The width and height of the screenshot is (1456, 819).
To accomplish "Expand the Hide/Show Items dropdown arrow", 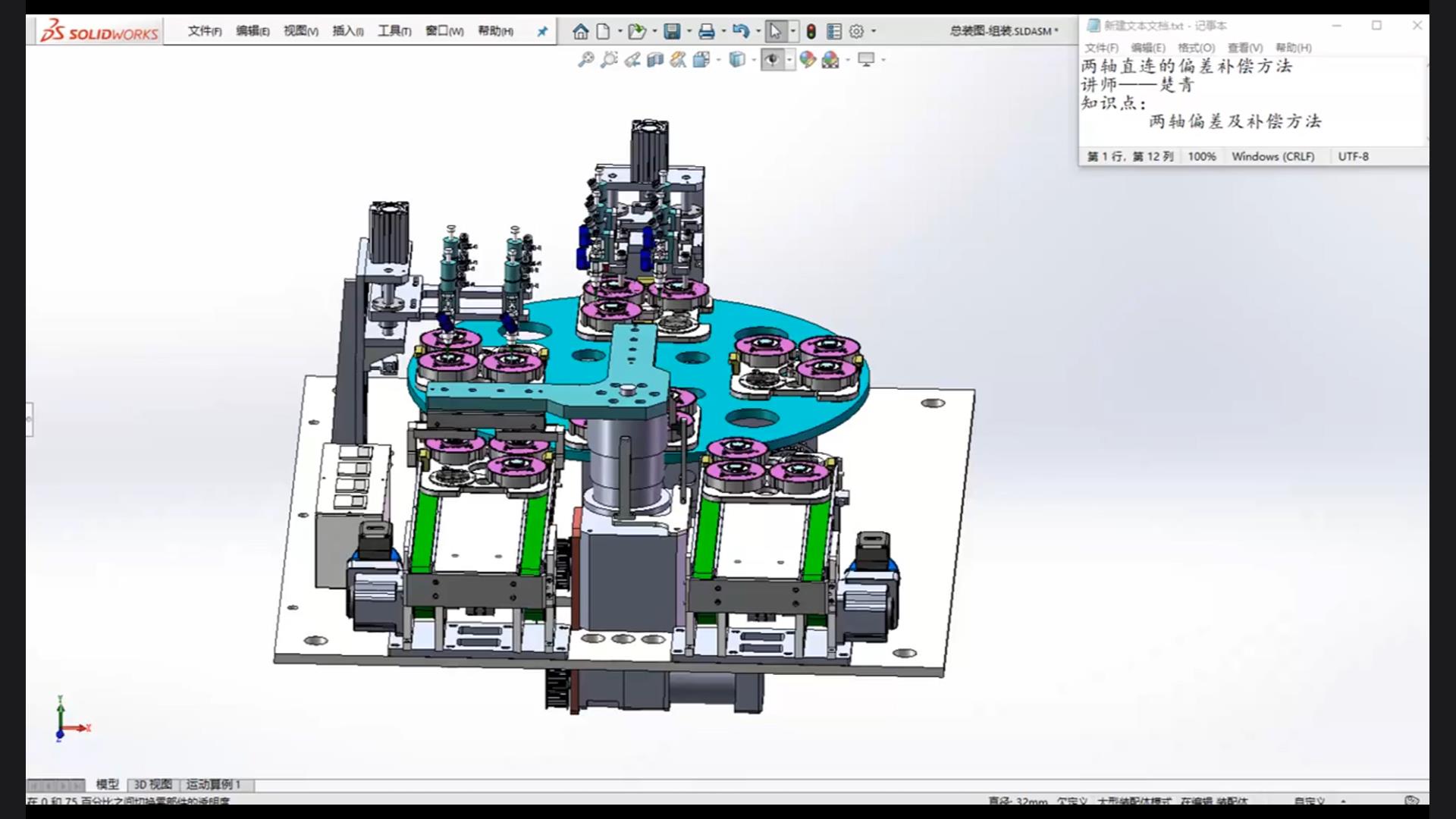I will click(x=789, y=59).
